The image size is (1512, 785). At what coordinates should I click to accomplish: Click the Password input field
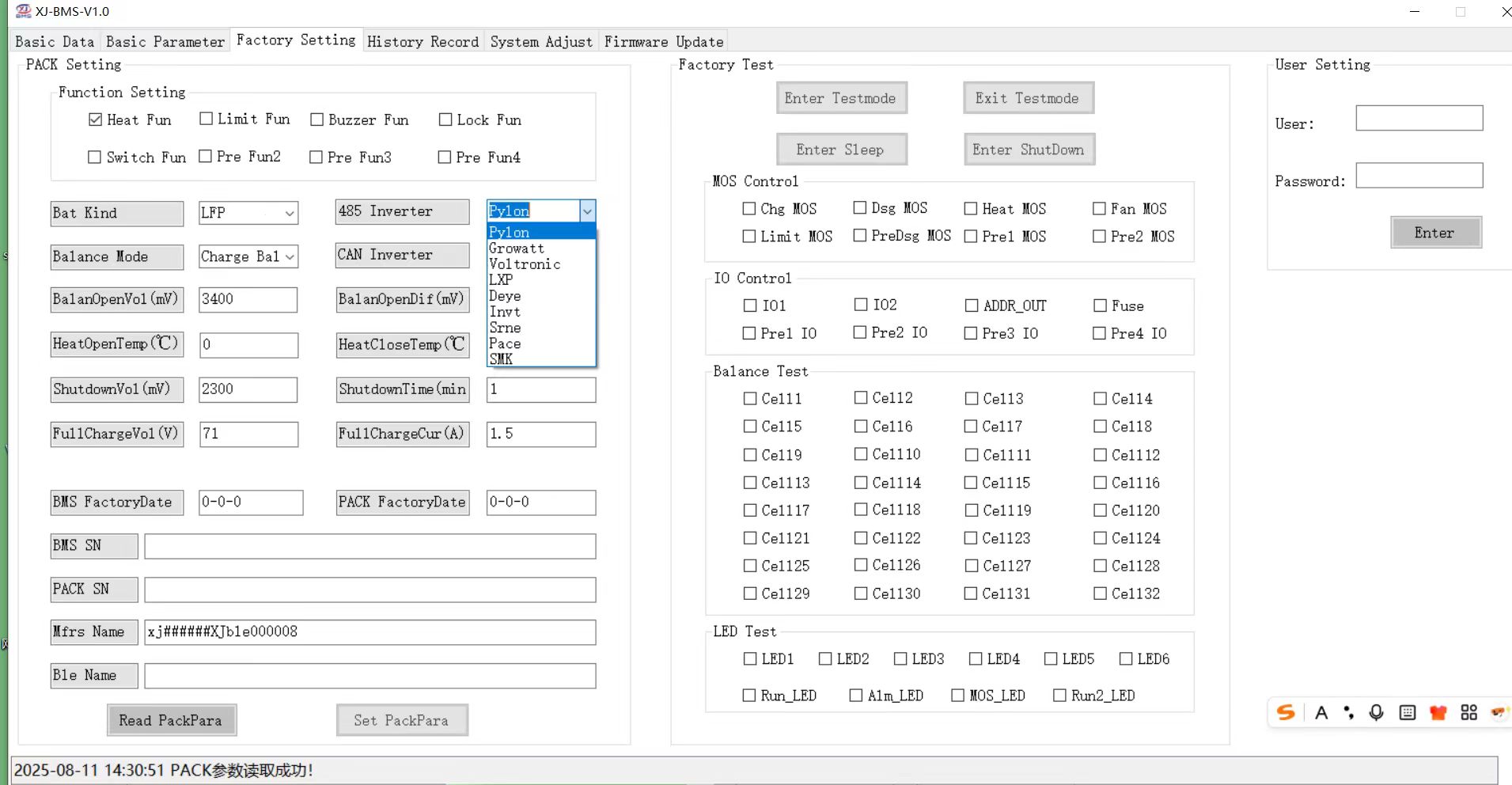point(1419,176)
